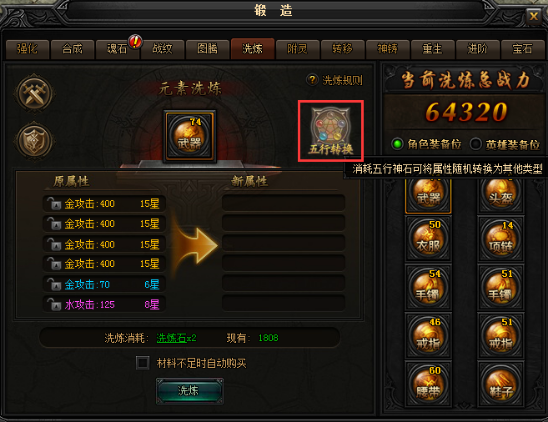The height and width of the screenshot is (422, 548).
Task: Open the 洗炼石x2 material link
Action: pos(176,338)
